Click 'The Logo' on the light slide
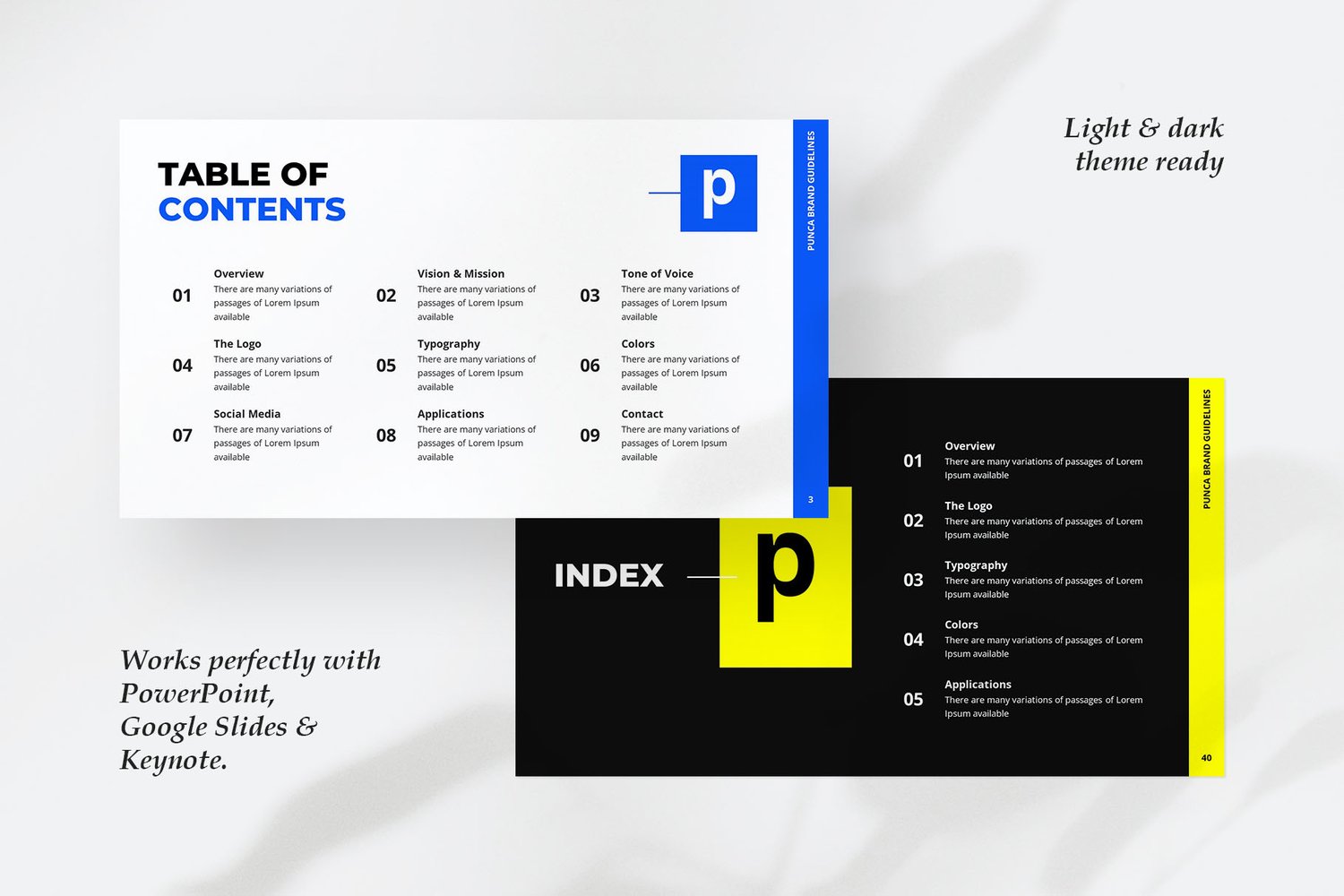Image resolution: width=1344 pixels, height=896 pixels. (x=237, y=344)
